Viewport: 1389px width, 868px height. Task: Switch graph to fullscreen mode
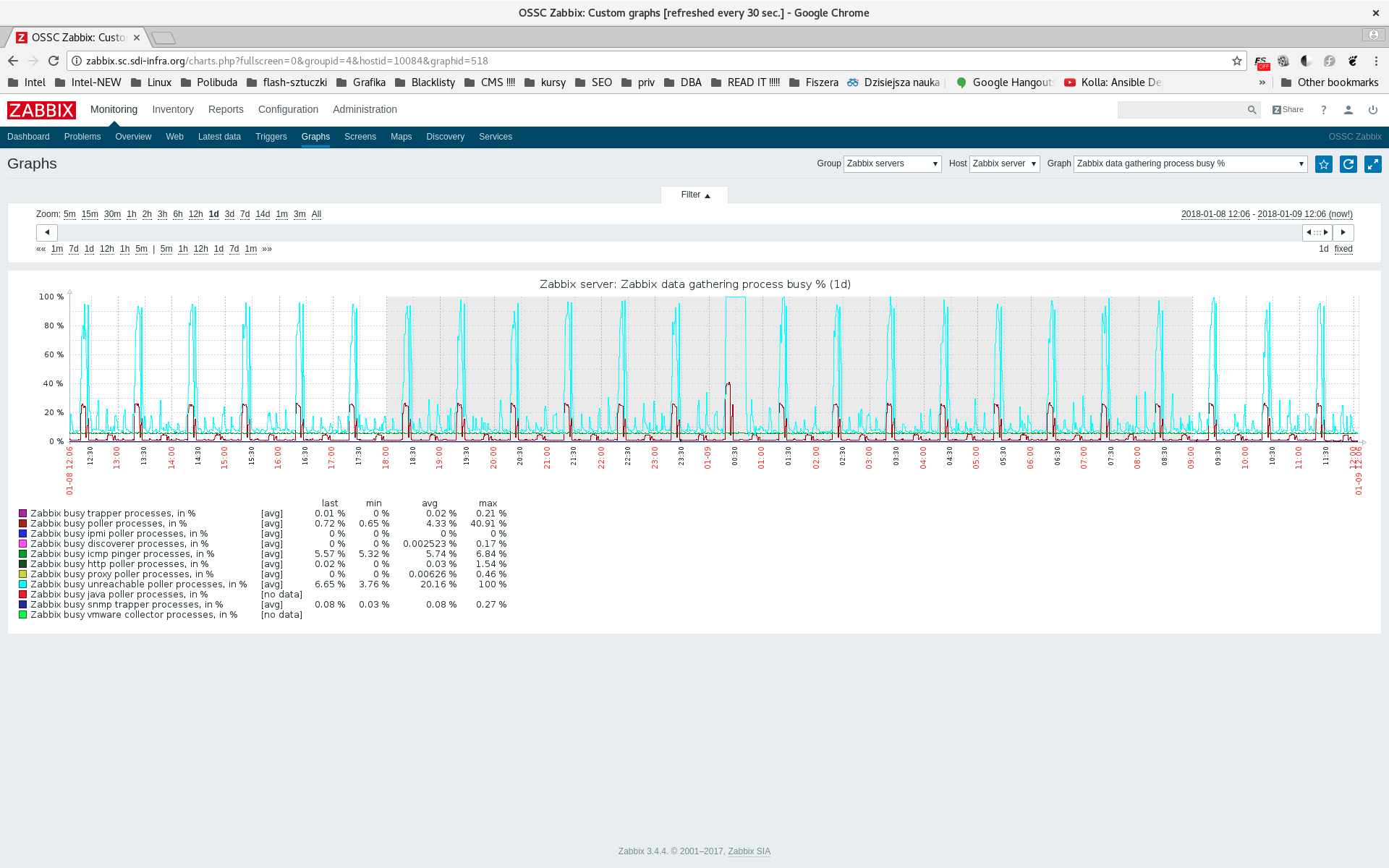click(x=1373, y=164)
